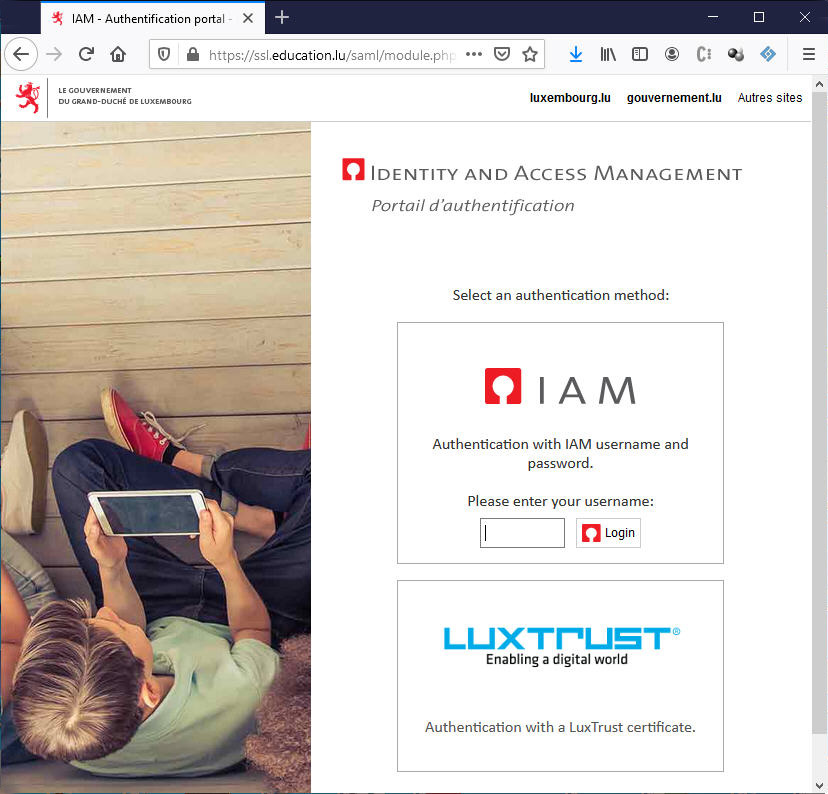The image size is (828, 794).
Task: Save page to Pocket
Action: [502, 54]
